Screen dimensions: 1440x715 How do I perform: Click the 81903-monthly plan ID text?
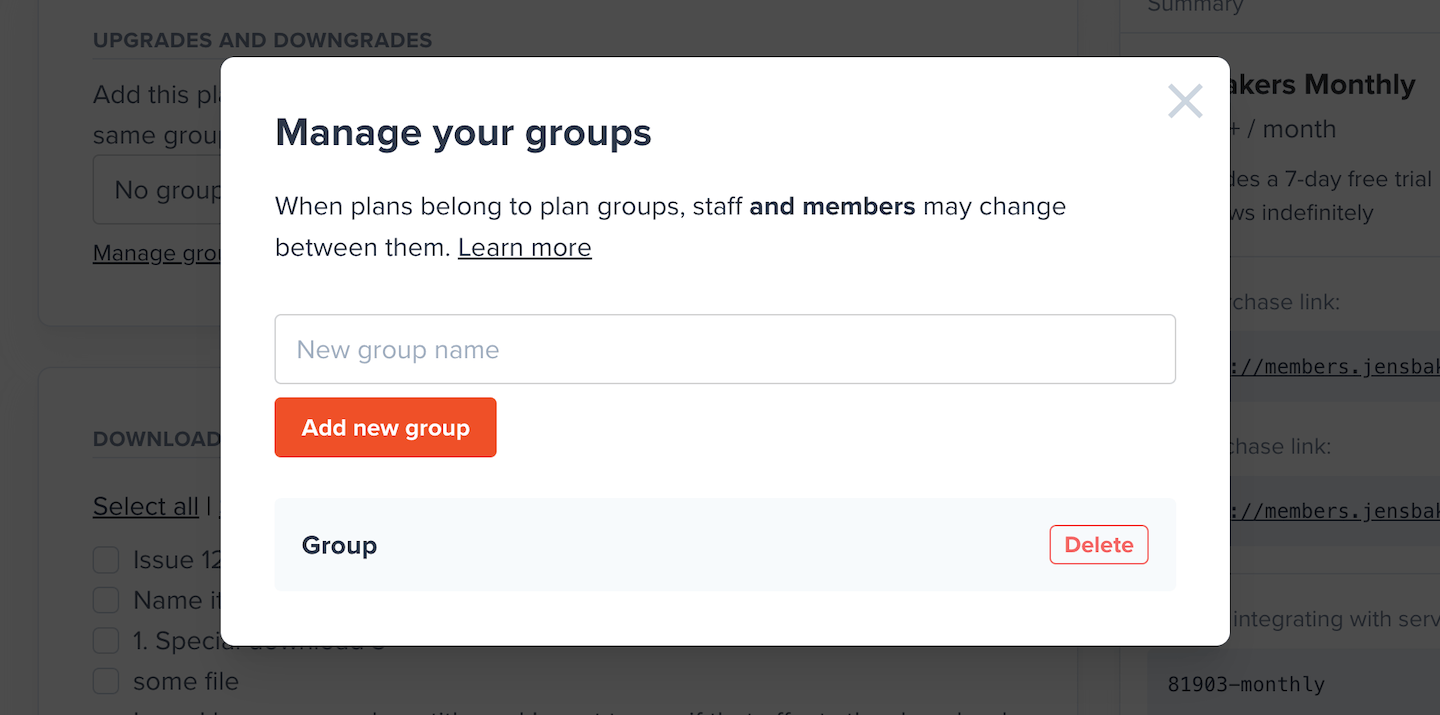[x=1246, y=685]
